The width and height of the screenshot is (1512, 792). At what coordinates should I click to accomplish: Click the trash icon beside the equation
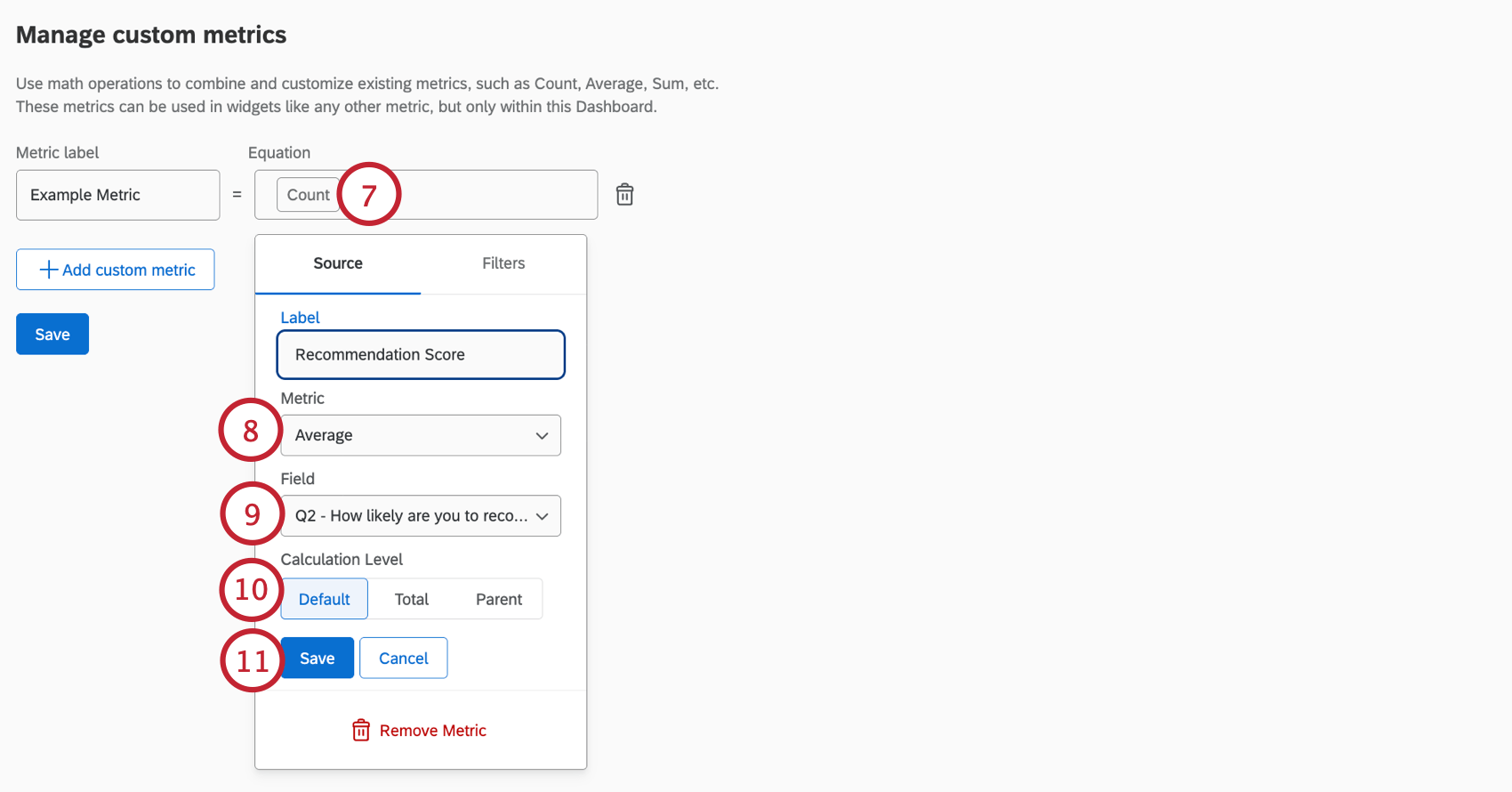[625, 194]
